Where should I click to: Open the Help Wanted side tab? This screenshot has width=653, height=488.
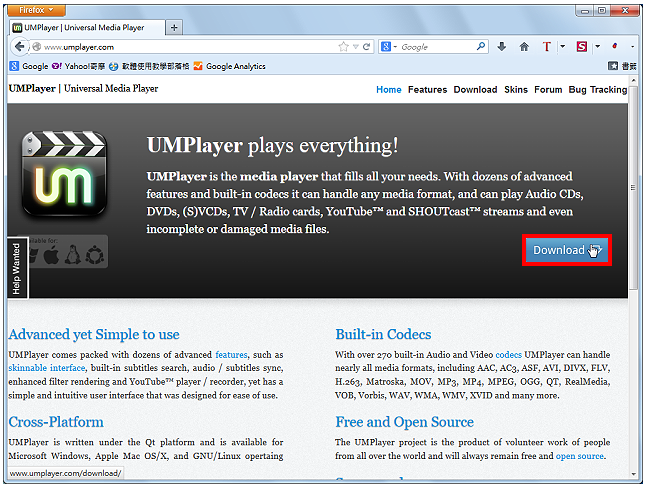pos(17,268)
